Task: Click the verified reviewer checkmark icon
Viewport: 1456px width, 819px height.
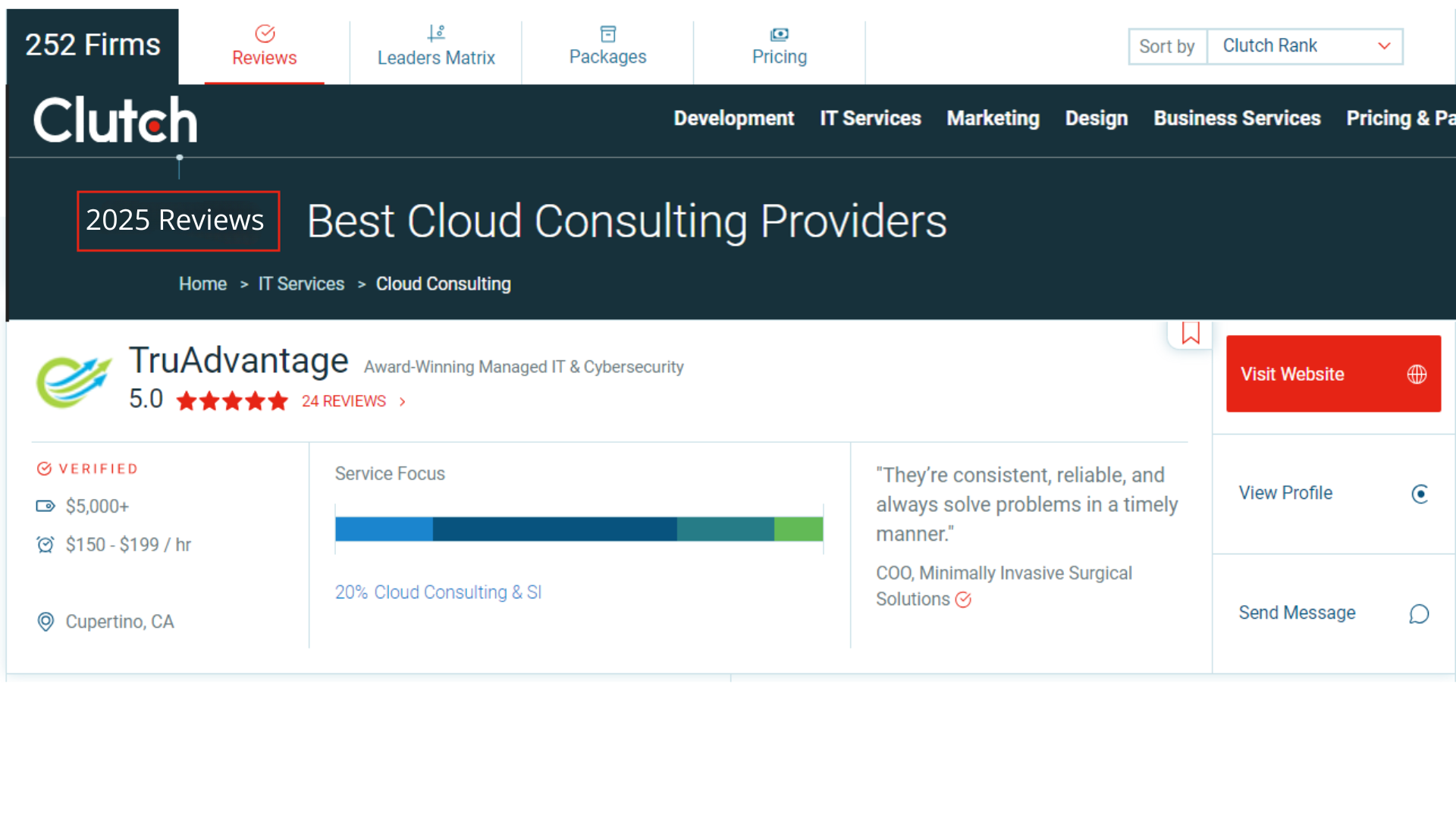Action: (963, 600)
